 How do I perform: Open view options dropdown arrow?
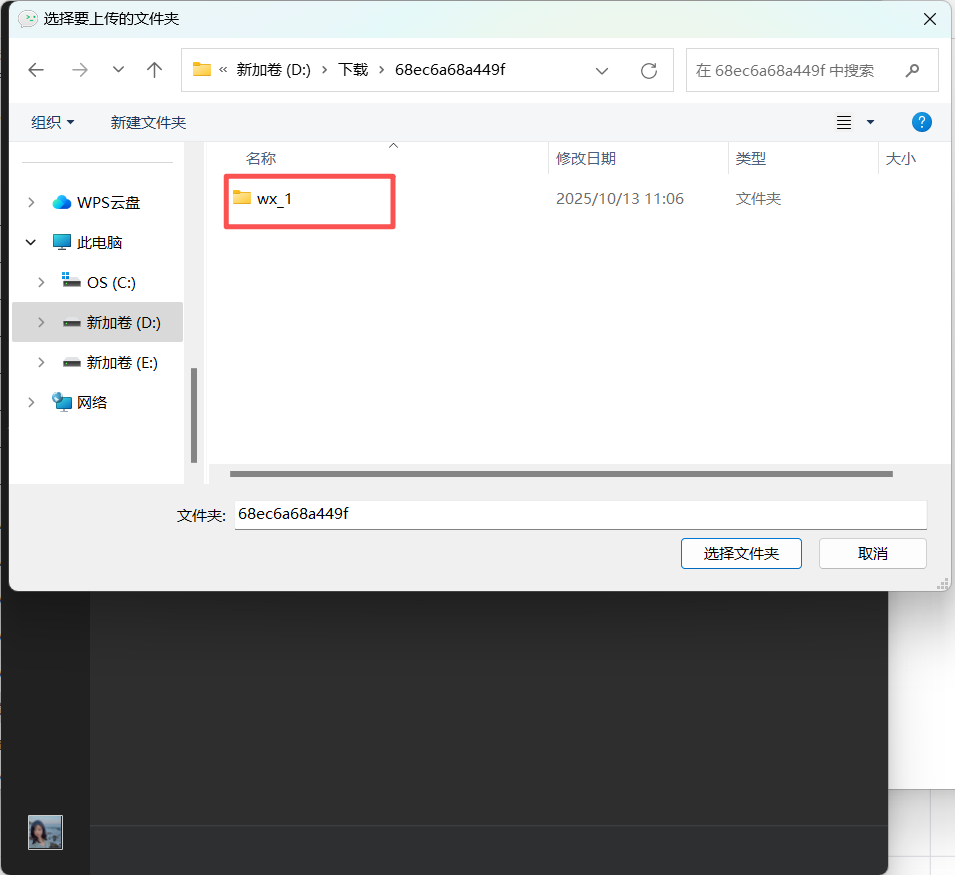870,122
